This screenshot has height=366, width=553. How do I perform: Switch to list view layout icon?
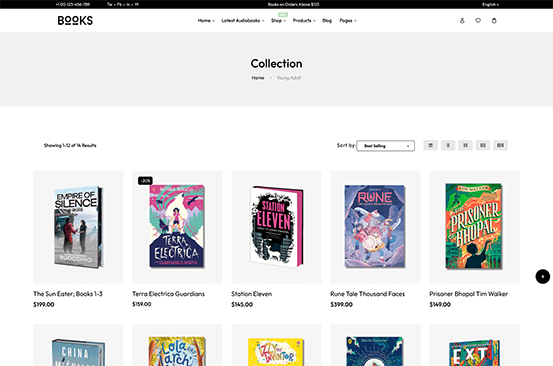click(x=431, y=145)
